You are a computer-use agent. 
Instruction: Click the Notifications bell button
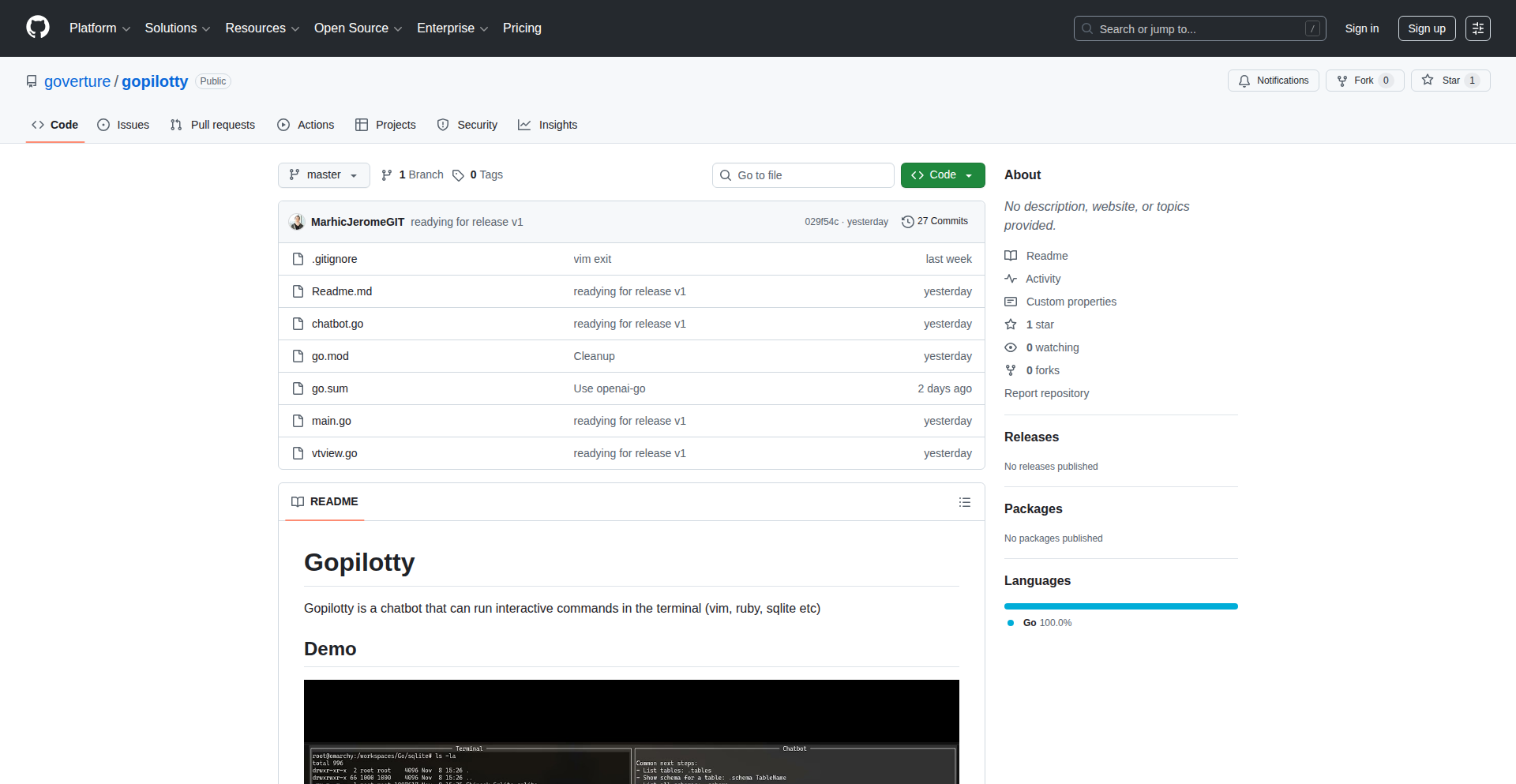point(1273,81)
